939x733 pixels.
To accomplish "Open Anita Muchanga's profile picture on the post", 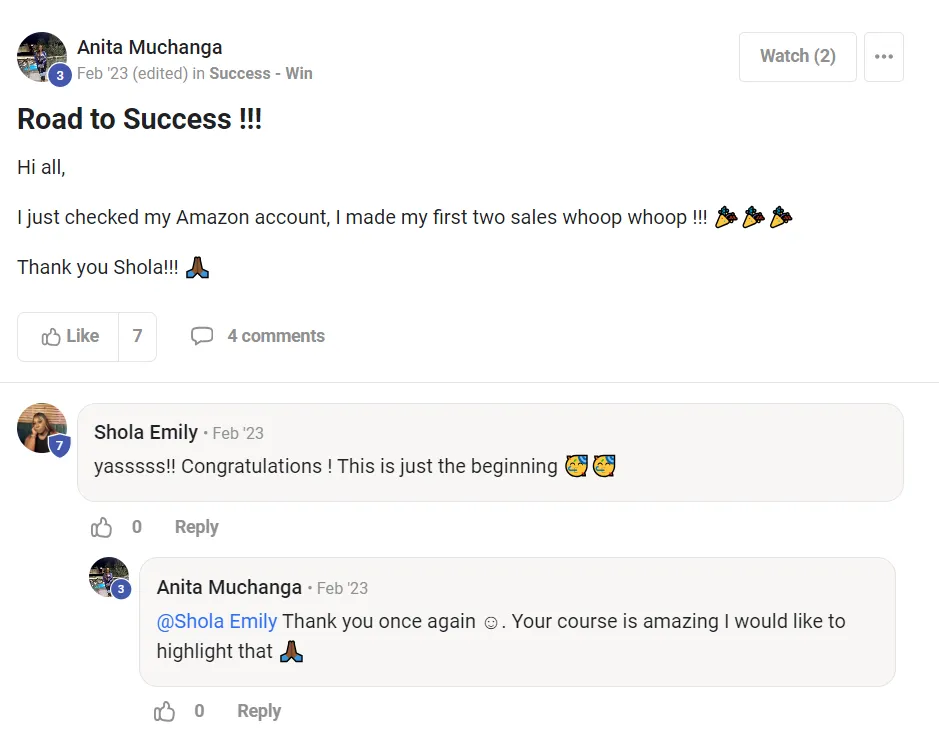I will click(41, 56).
